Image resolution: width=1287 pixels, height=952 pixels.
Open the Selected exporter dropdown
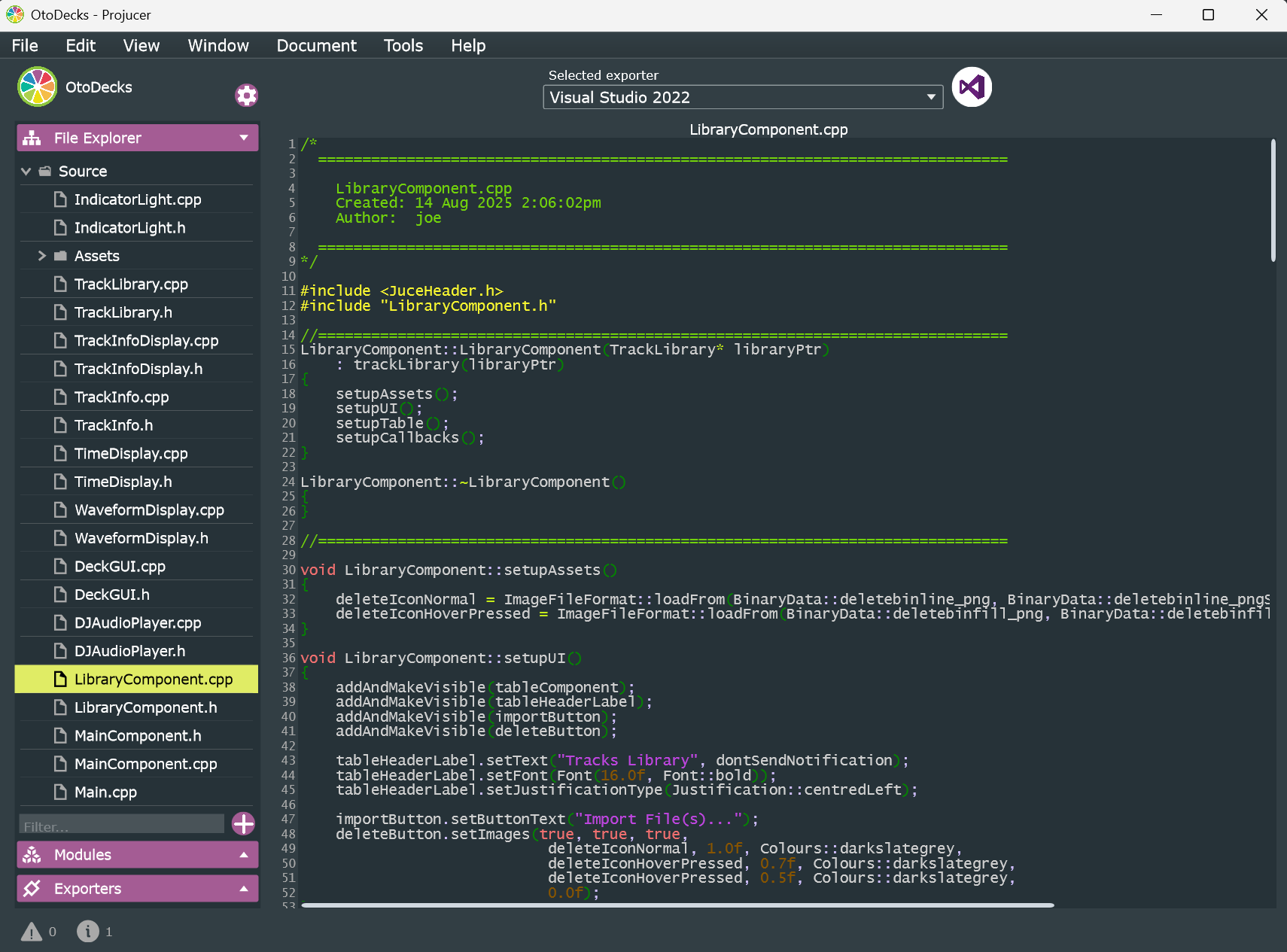[743, 97]
